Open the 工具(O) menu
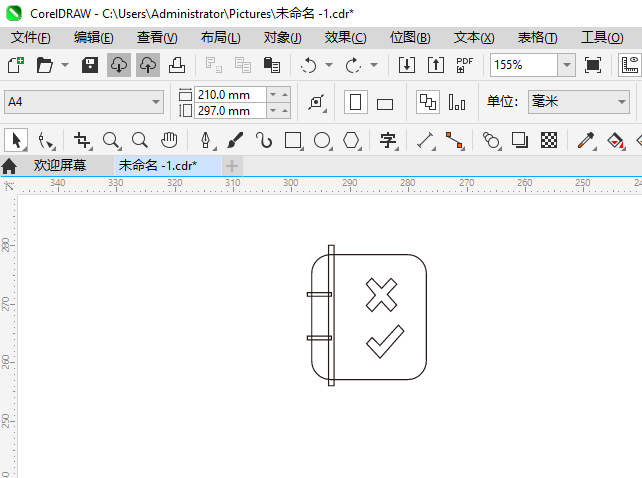Viewport: 642px width, 478px height. click(x=602, y=38)
